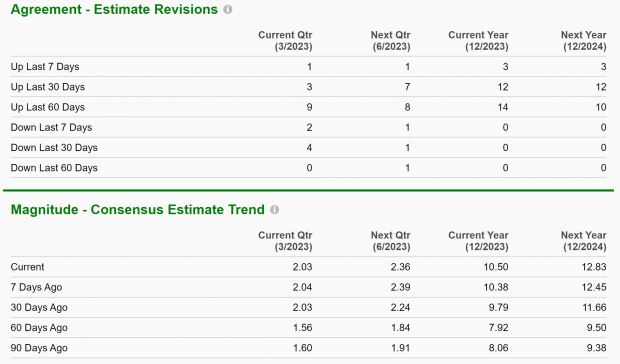Select the Agreement - Estimate Revisions heading
620x364 pixels.
click(x=114, y=9)
